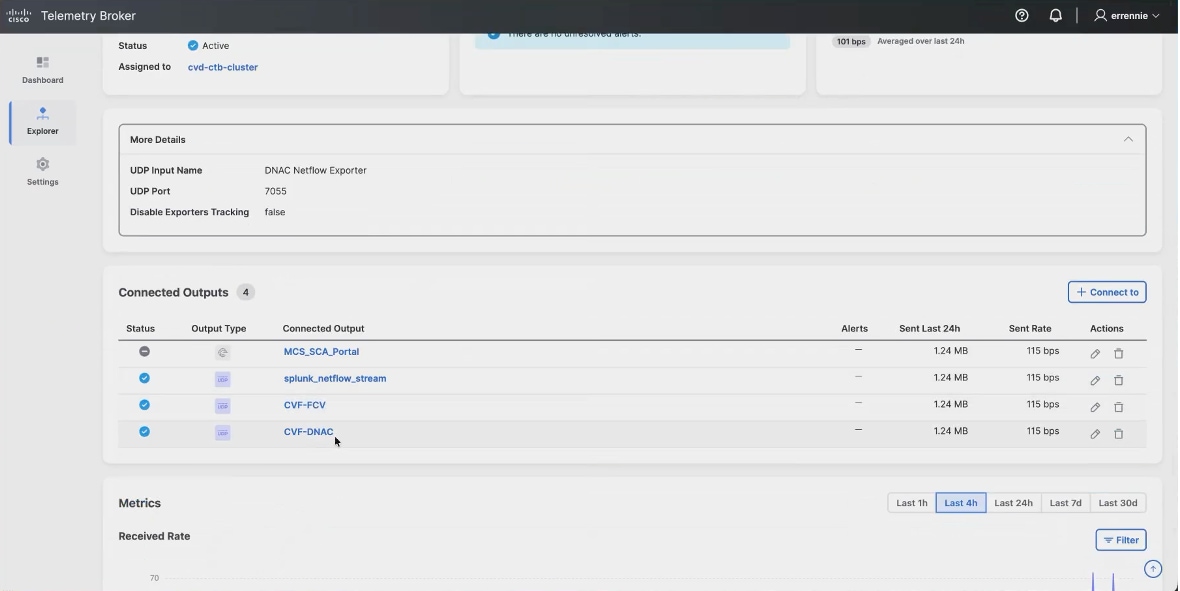Open the CVF-FCV output link
The image size is (1180, 591).
[305, 405]
